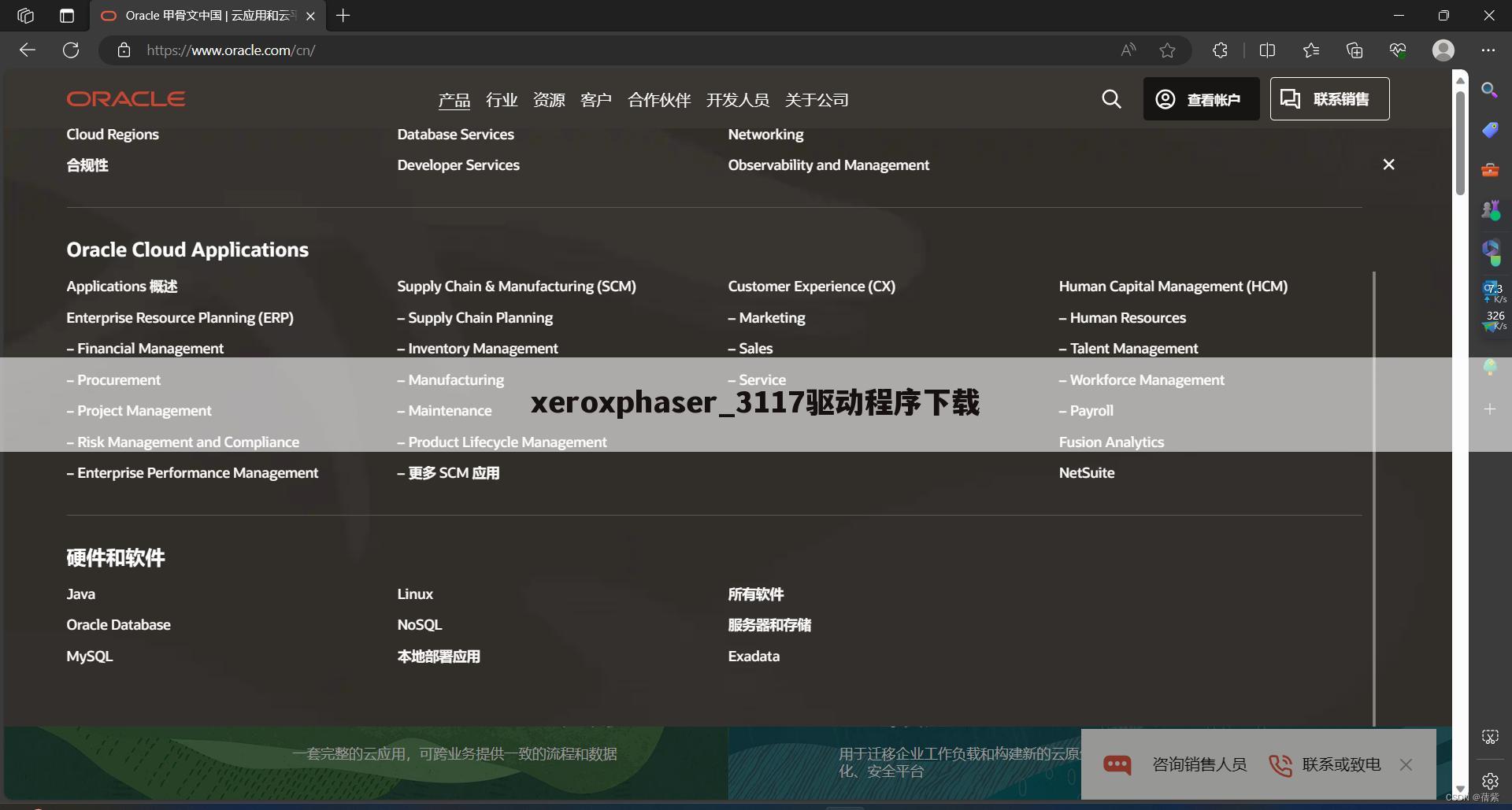Viewport: 1512px width, 810px height.
Task: Open the browser profile avatar
Action: click(1443, 50)
